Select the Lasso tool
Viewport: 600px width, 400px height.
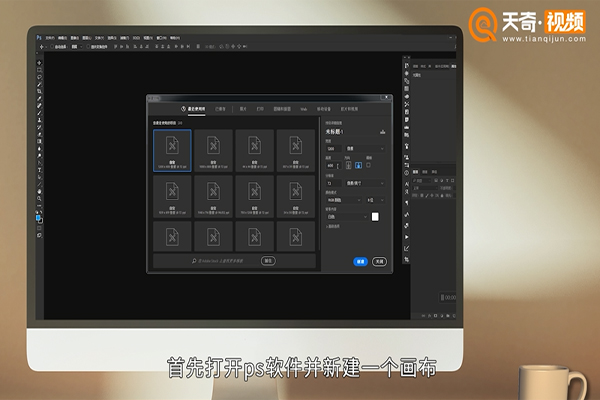(x=39, y=77)
